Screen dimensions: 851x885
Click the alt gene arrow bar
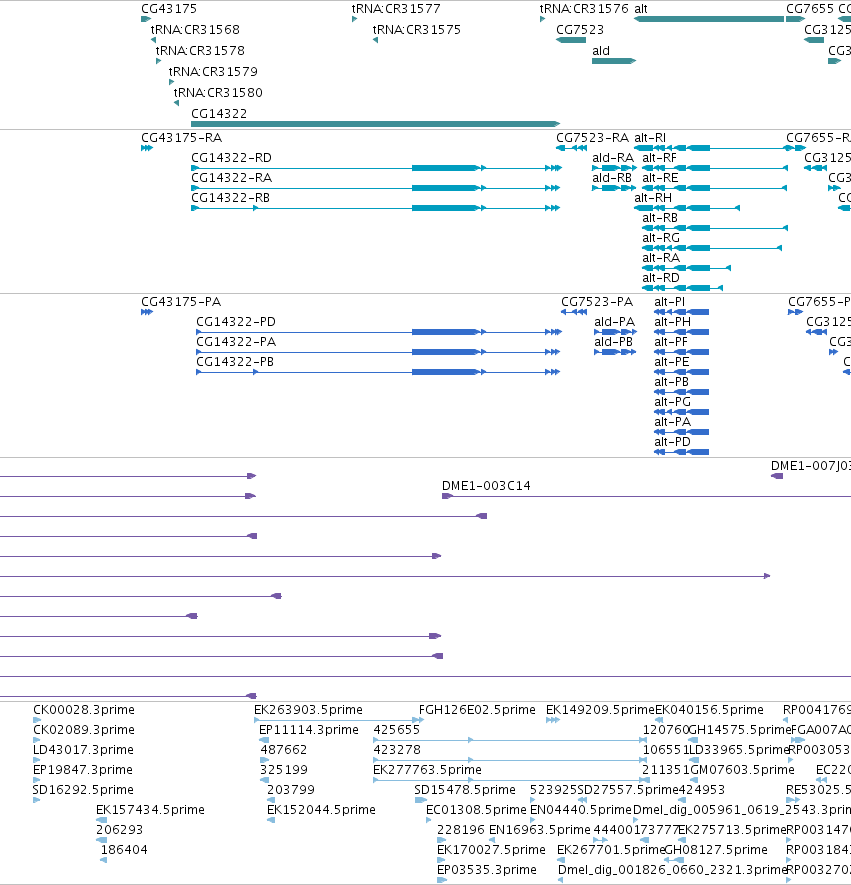[709, 19]
